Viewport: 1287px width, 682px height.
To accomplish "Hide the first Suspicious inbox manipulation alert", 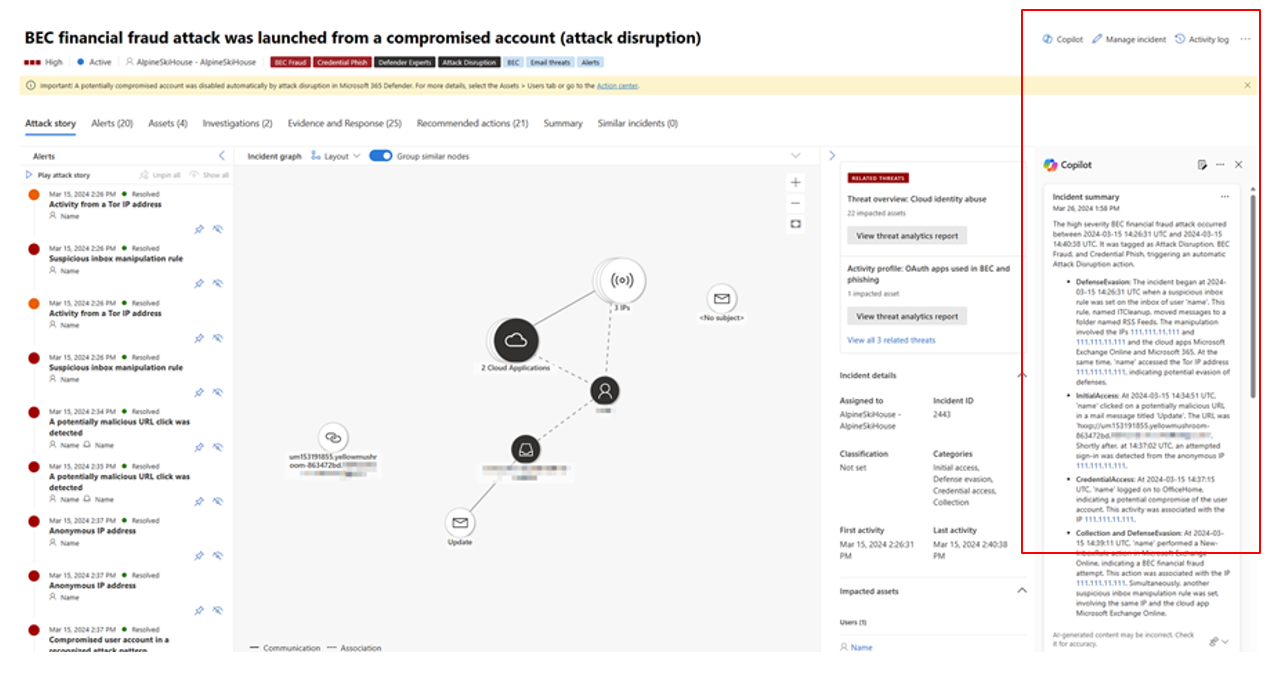I will [218, 284].
